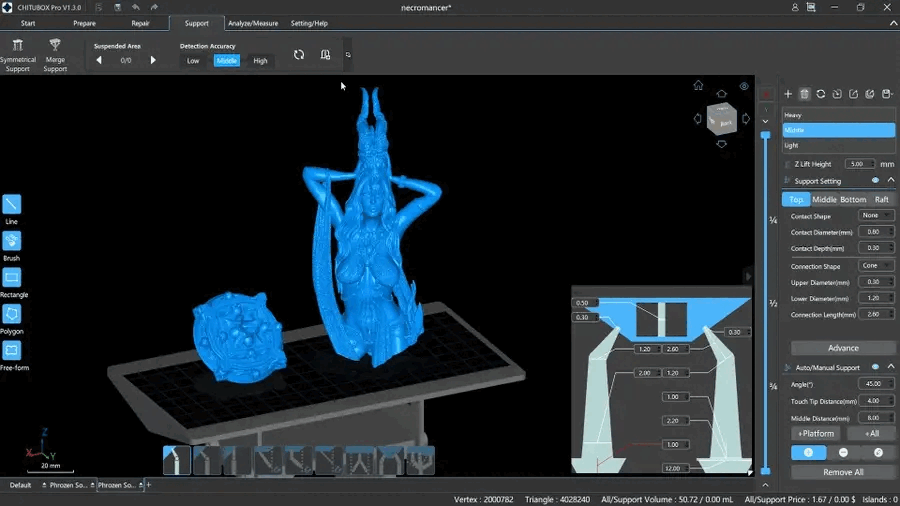Click the Advance button

[x=843, y=348]
